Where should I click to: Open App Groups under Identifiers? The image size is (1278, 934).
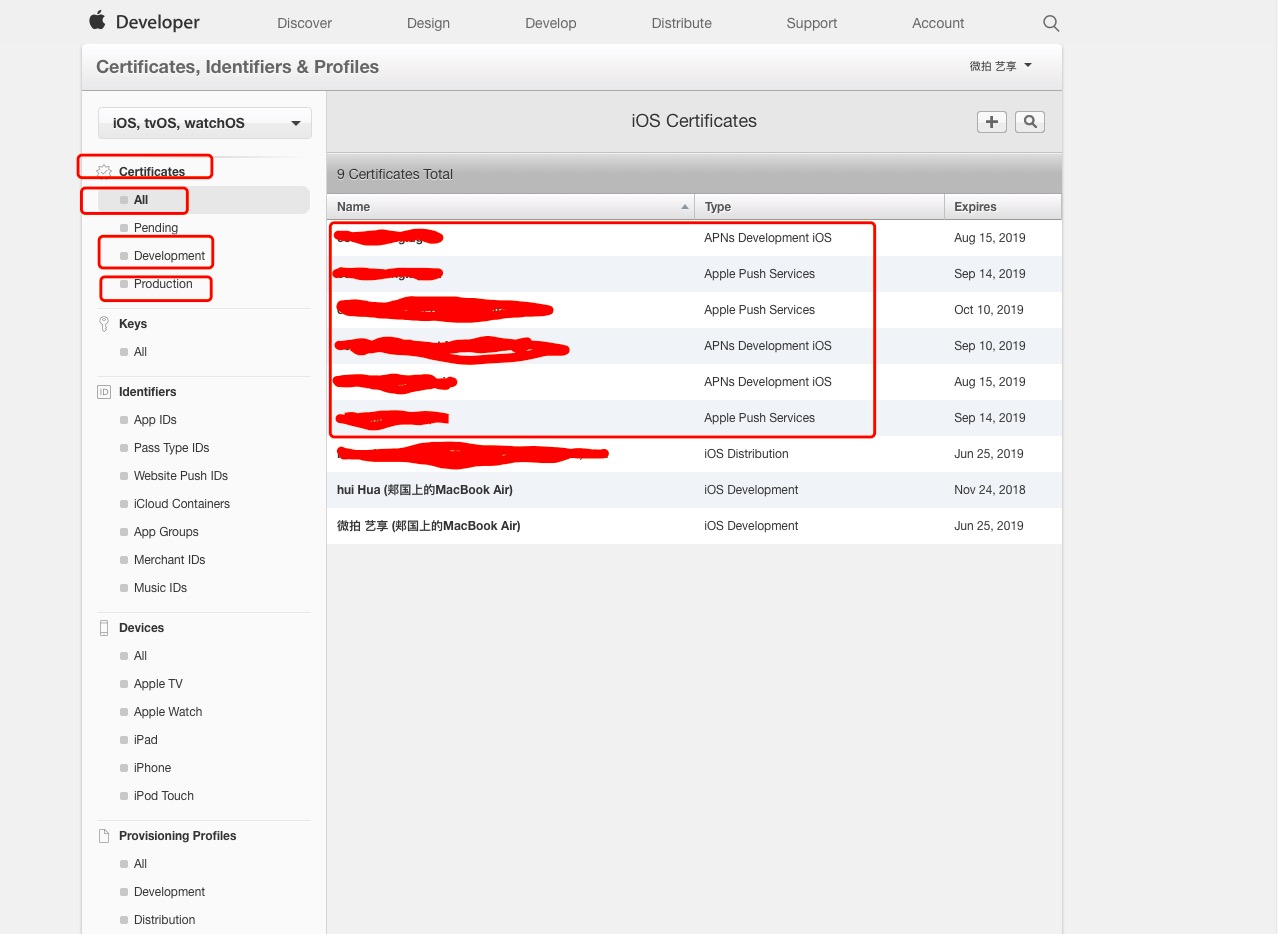click(x=166, y=532)
